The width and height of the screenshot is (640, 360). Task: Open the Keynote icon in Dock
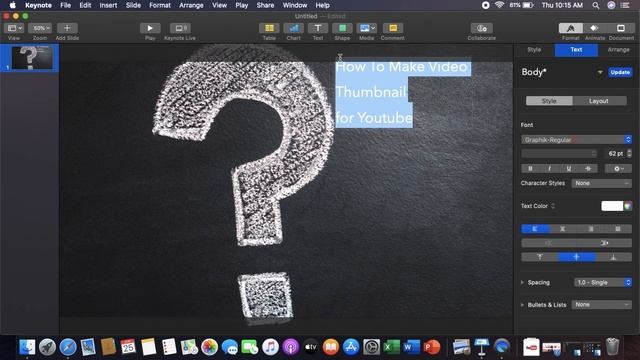[482, 347]
